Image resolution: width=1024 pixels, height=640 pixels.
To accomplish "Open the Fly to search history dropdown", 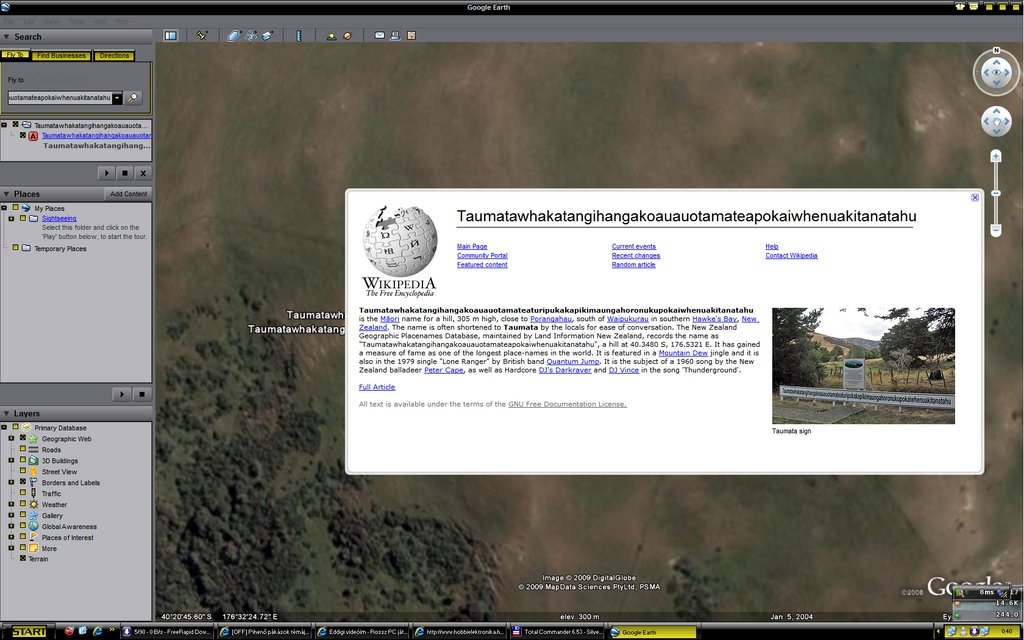I will tap(117, 98).
